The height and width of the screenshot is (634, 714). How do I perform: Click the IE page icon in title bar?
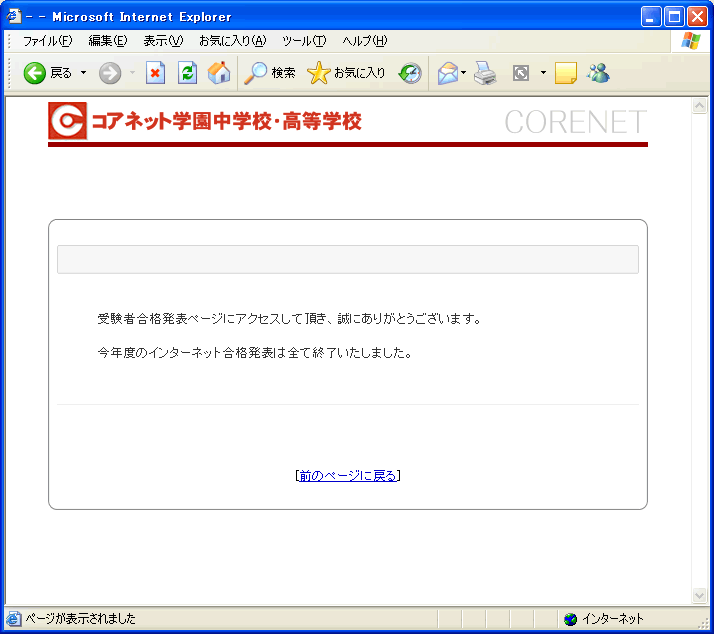pos(14,16)
